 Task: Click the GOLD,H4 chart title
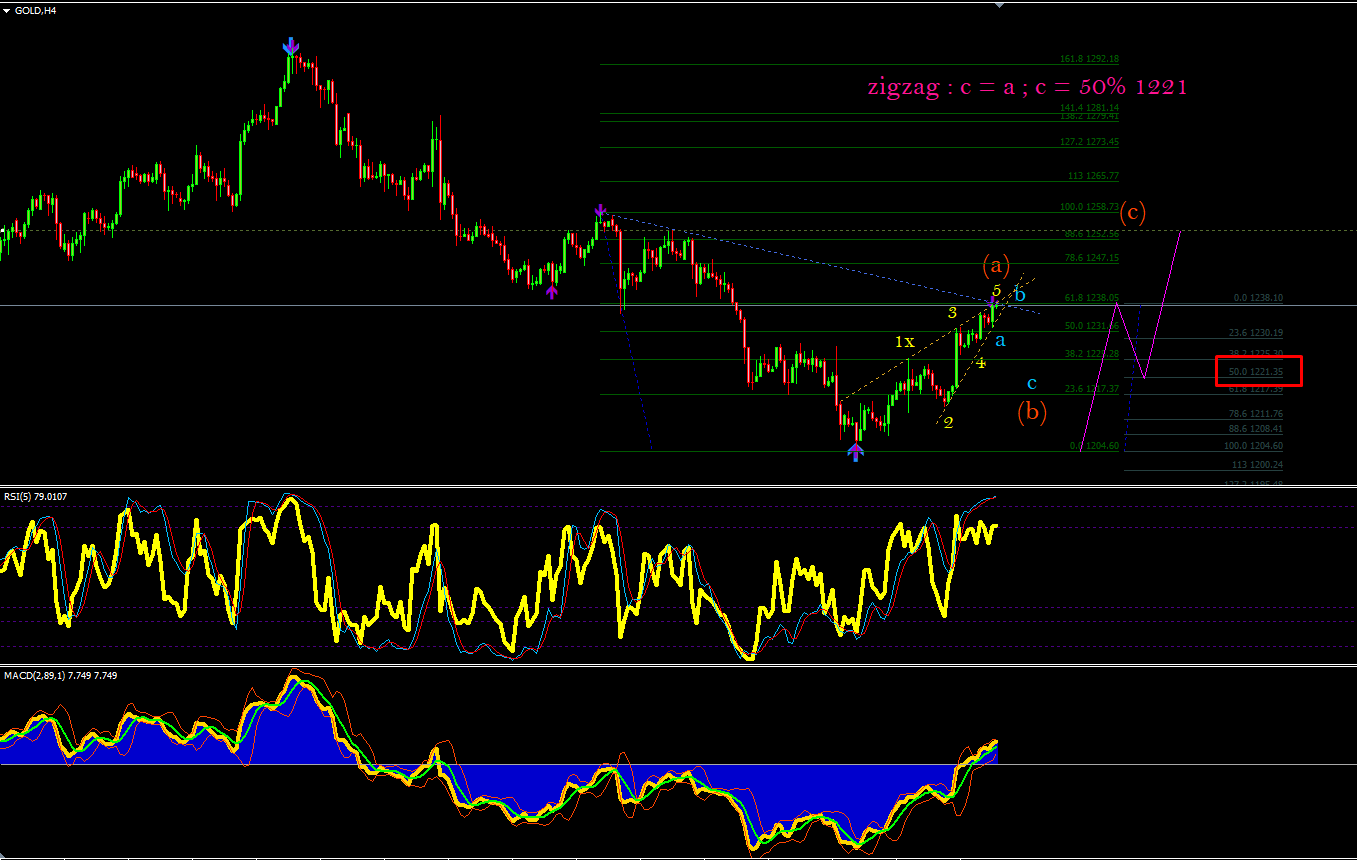click(x=35, y=10)
